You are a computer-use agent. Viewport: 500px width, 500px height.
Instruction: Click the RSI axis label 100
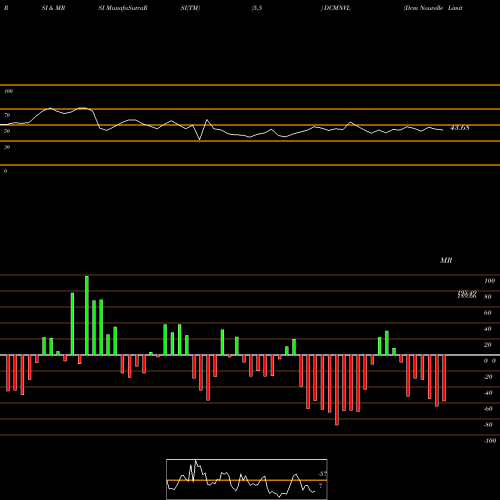coord(8,91)
